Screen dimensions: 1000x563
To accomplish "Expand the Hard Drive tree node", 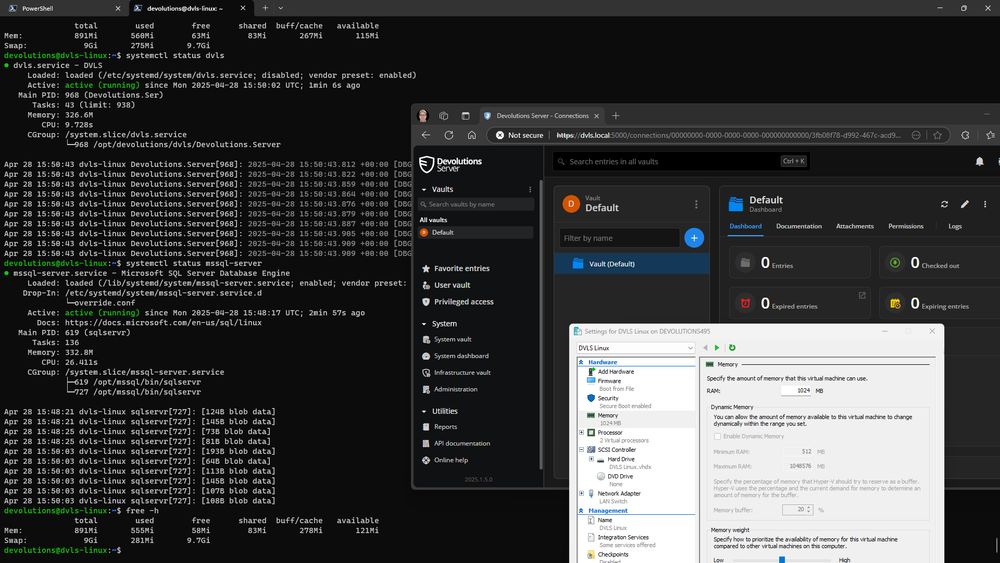I will coord(591,459).
